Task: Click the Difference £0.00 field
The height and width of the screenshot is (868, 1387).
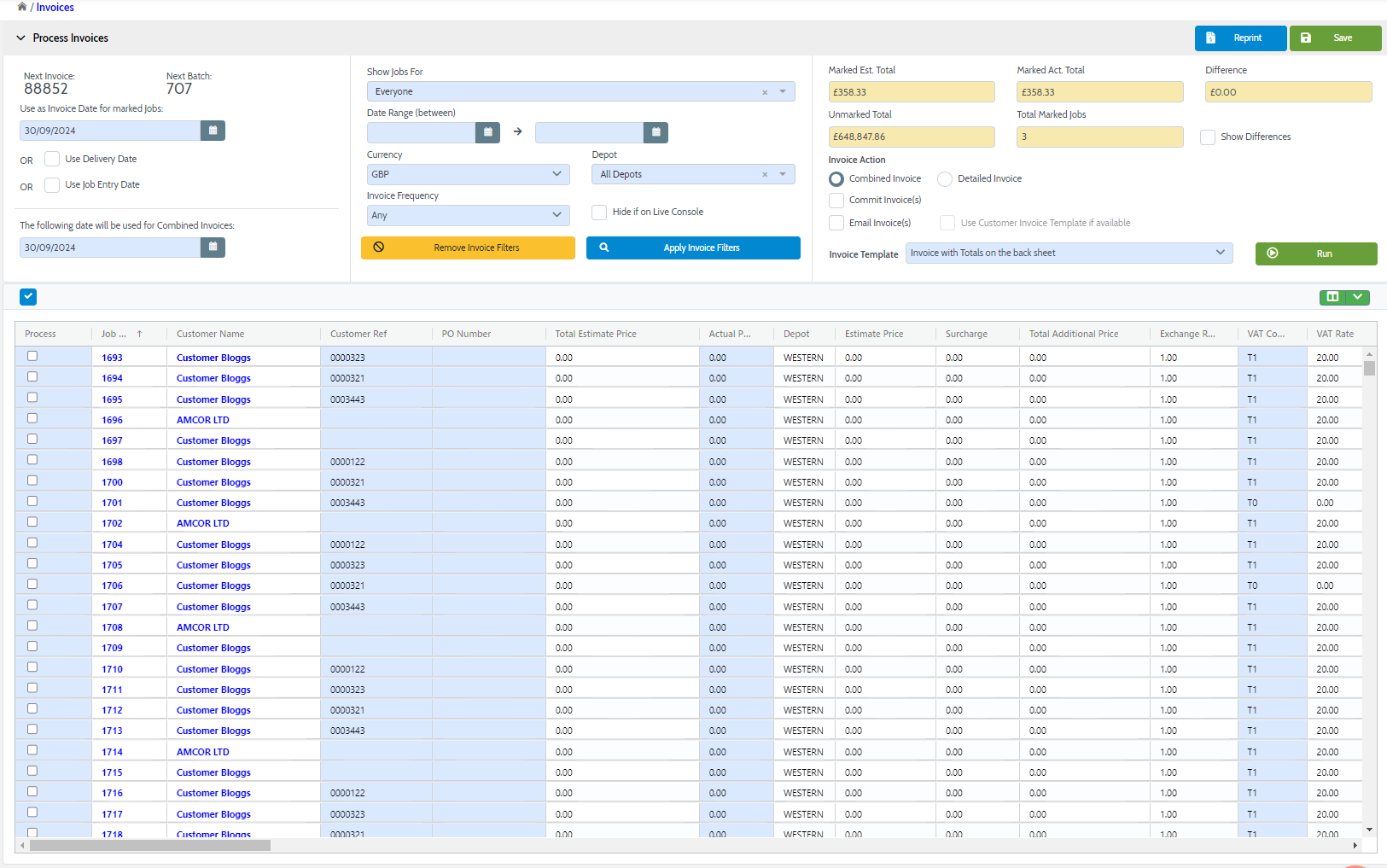Action: point(1289,92)
